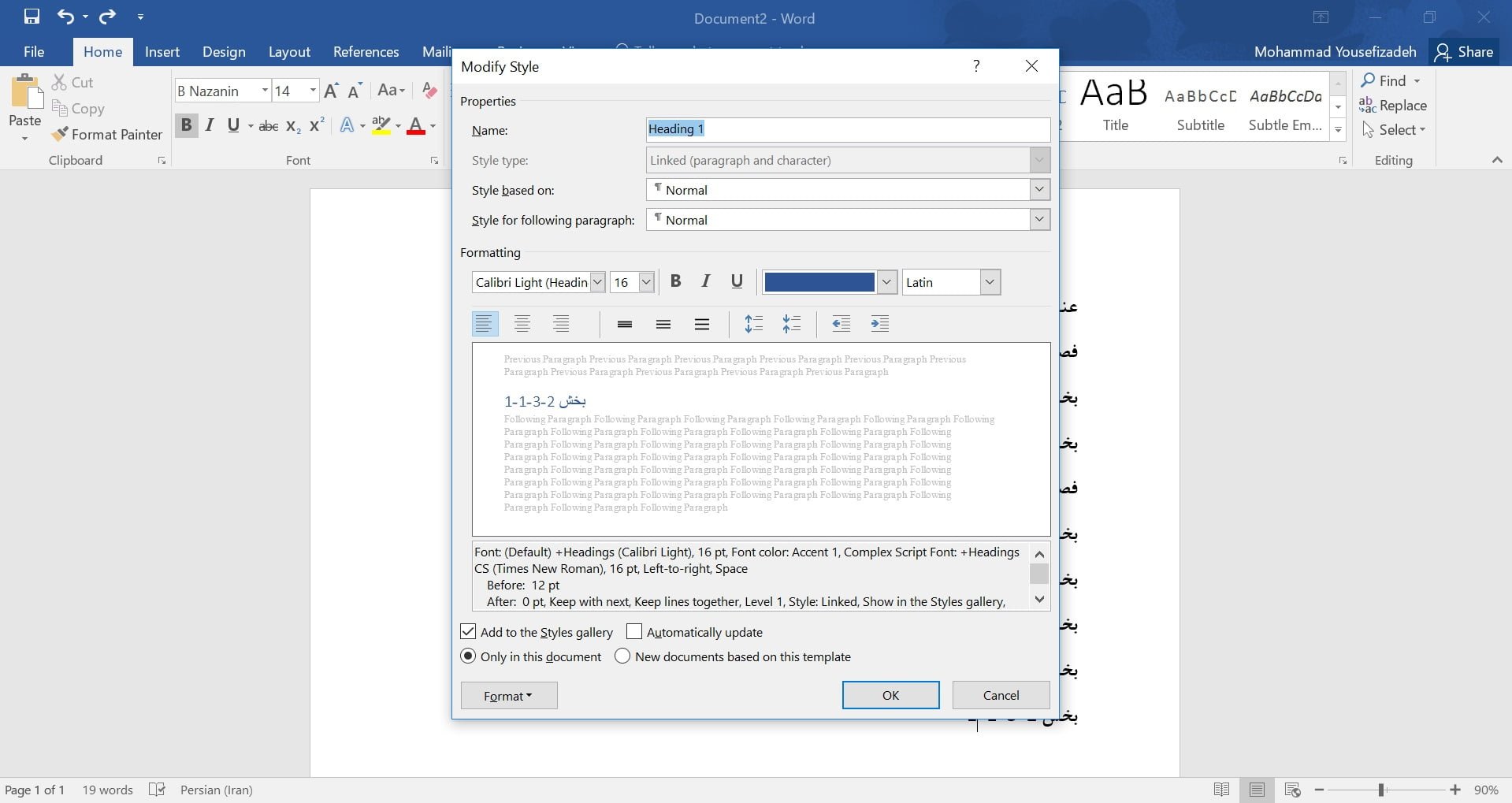Select New documents based on this template
The image size is (1512, 803).
622,656
